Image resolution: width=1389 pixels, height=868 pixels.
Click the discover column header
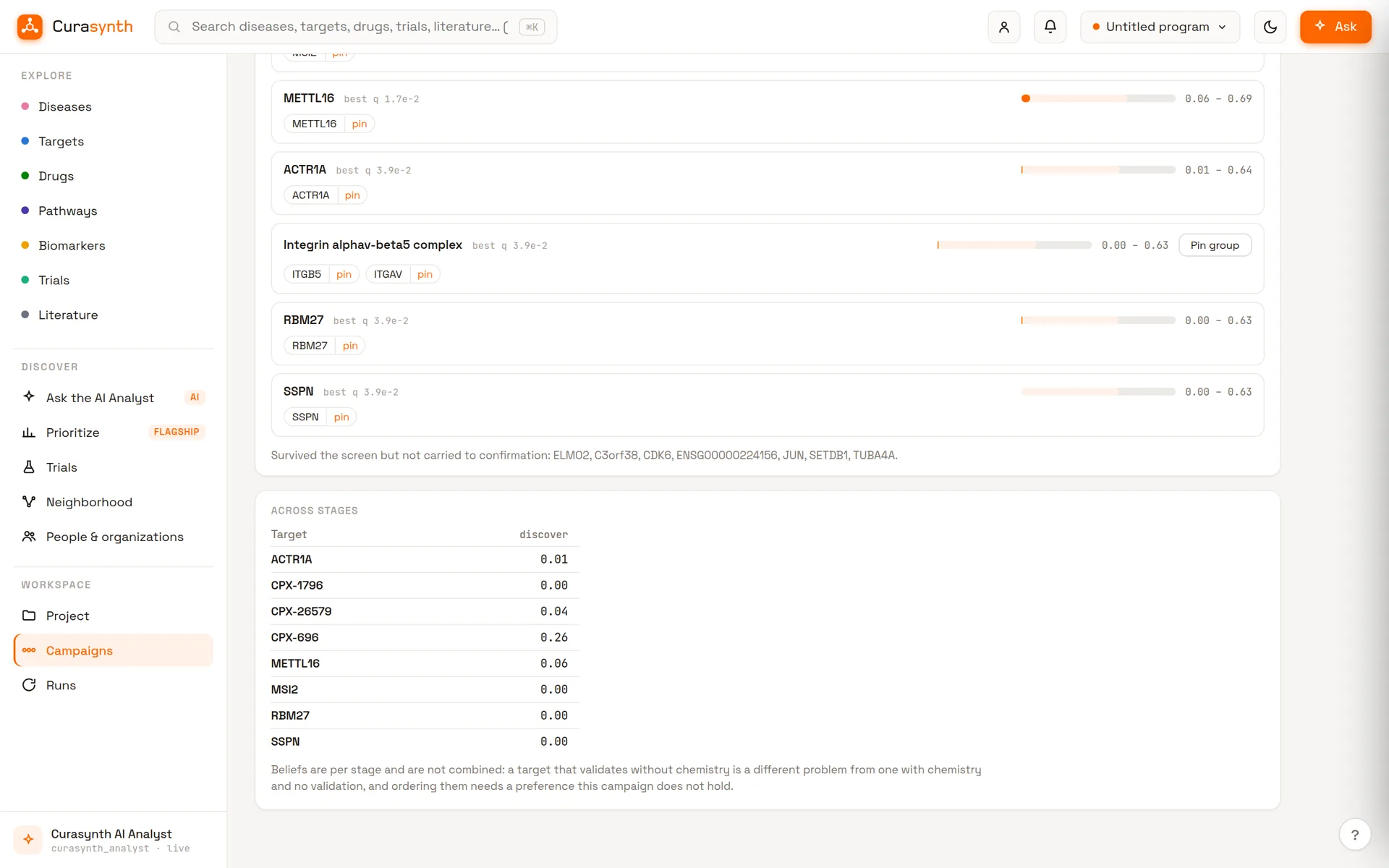point(543,535)
